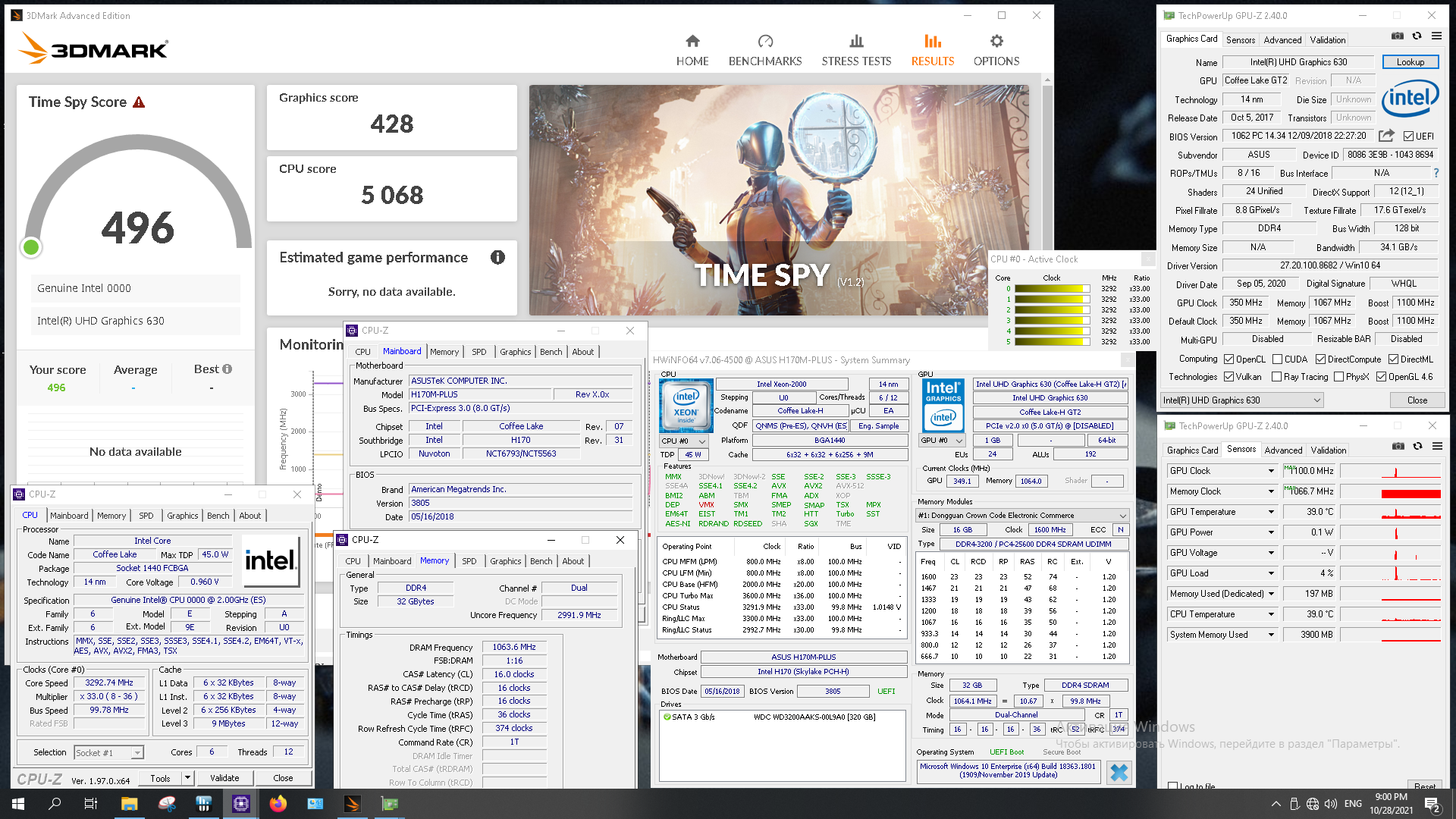Toggle the UEFI checkbox

(x=1408, y=136)
